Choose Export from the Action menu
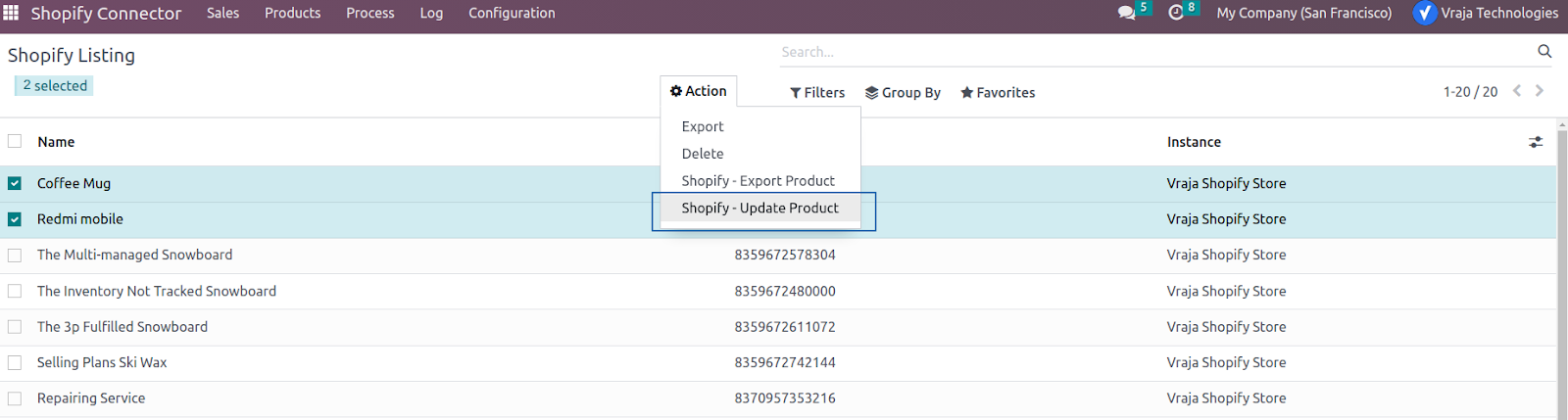Viewport: 1568px width, 420px height. (x=760, y=126)
